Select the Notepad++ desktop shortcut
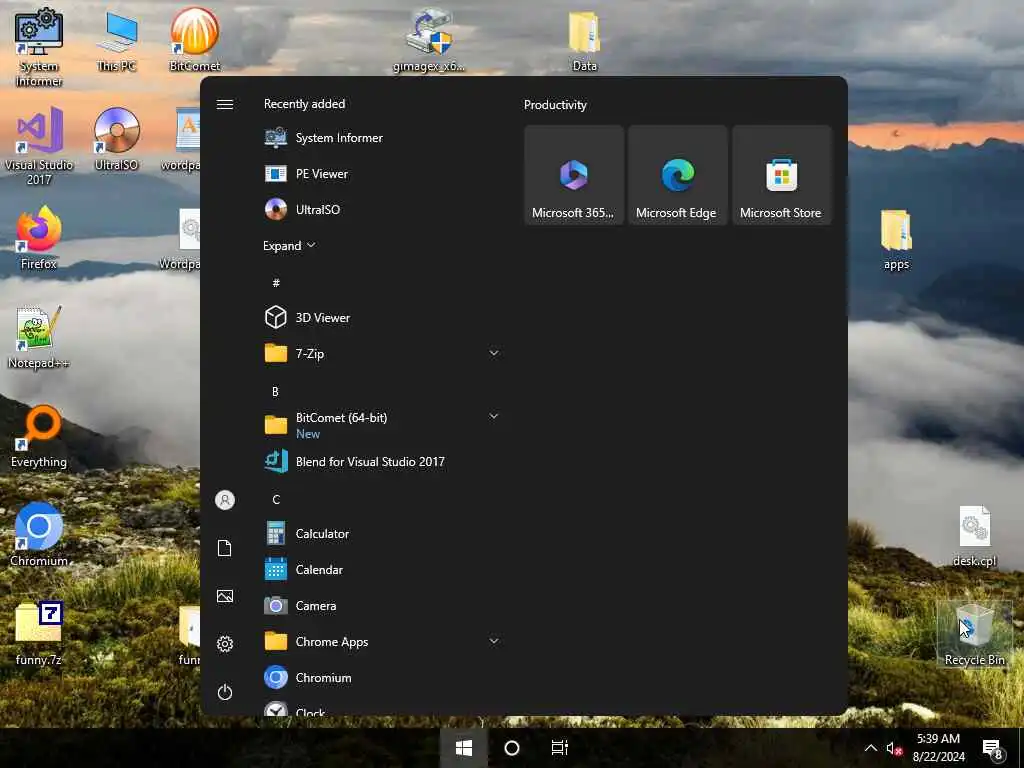The width and height of the screenshot is (1024, 768). coord(39,337)
